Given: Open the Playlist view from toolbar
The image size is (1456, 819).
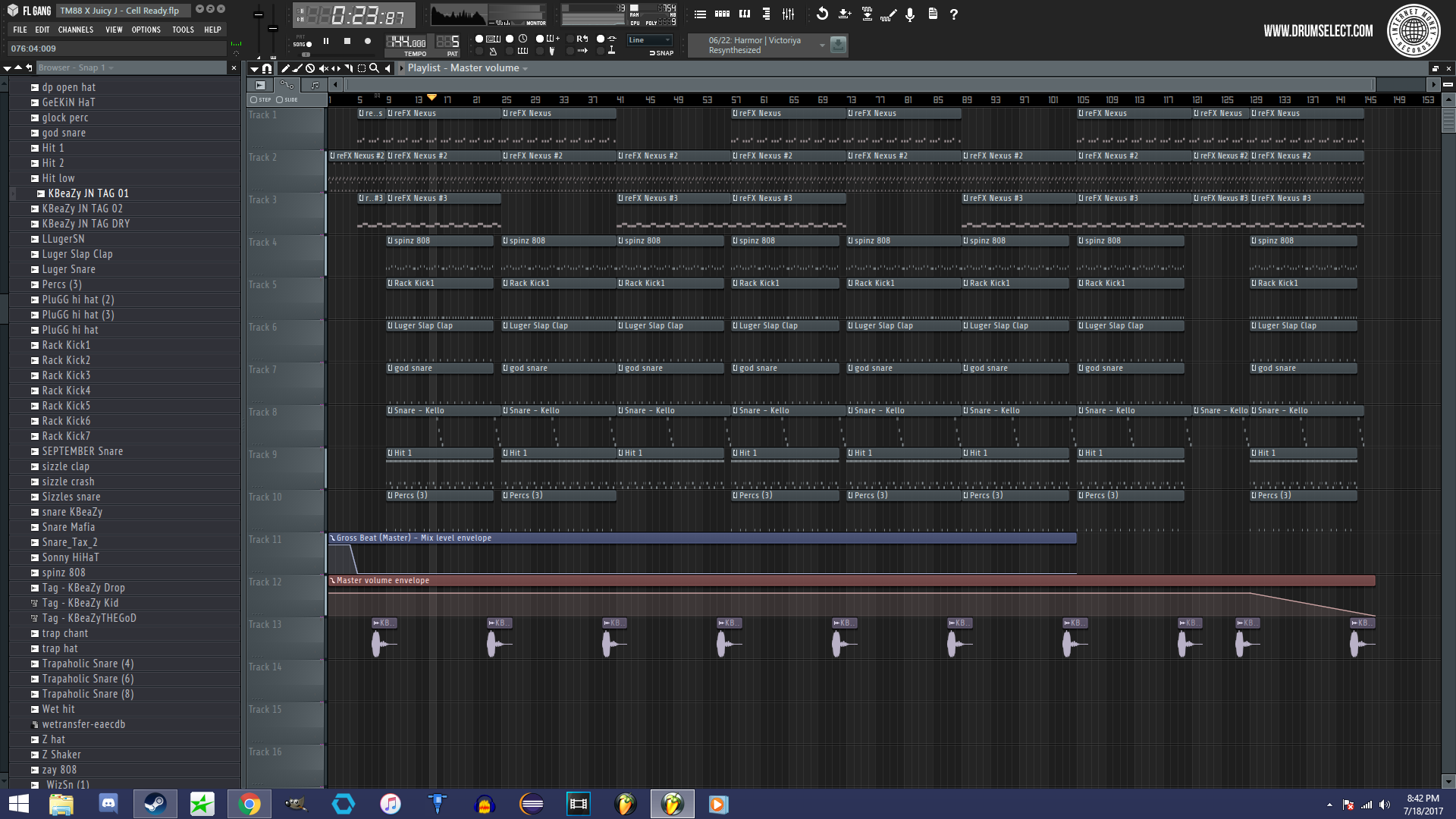Looking at the screenshot, I should pos(700,14).
